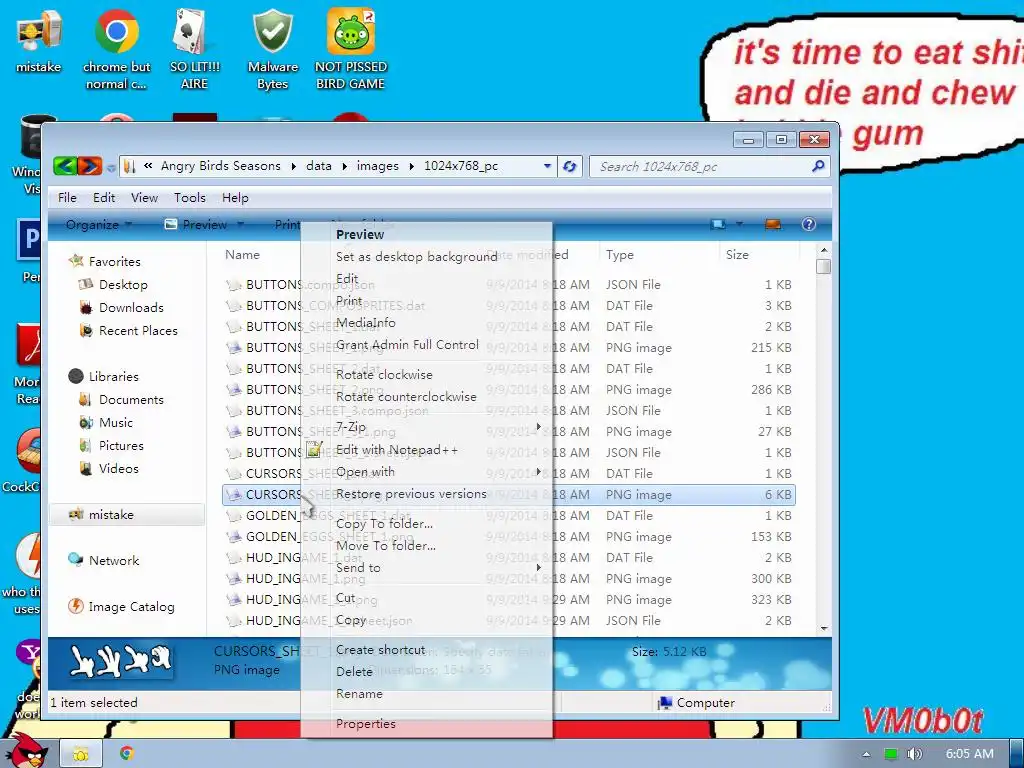Image resolution: width=1024 pixels, height=768 pixels.
Task: Open the File menu
Action: coord(67,198)
